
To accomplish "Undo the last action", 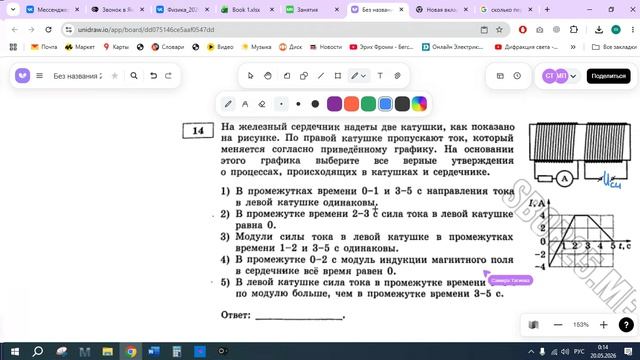I will pyautogui.click(x=153, y=76).
